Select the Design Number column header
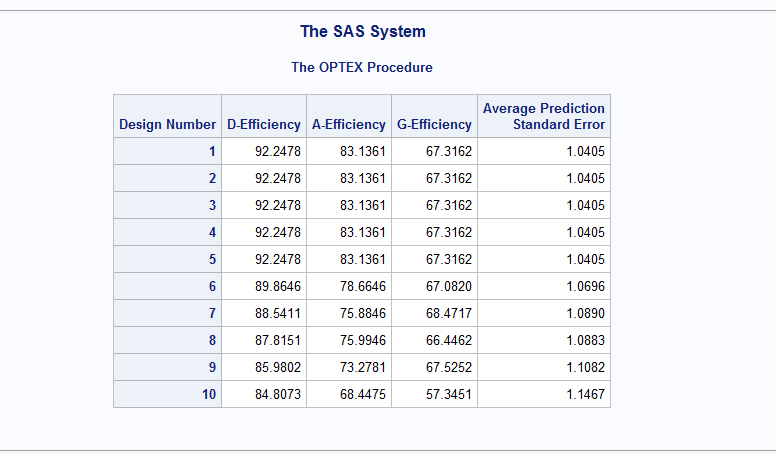Image resolution: width=776 pixels, height=454 pixels. tap(167, 125)
